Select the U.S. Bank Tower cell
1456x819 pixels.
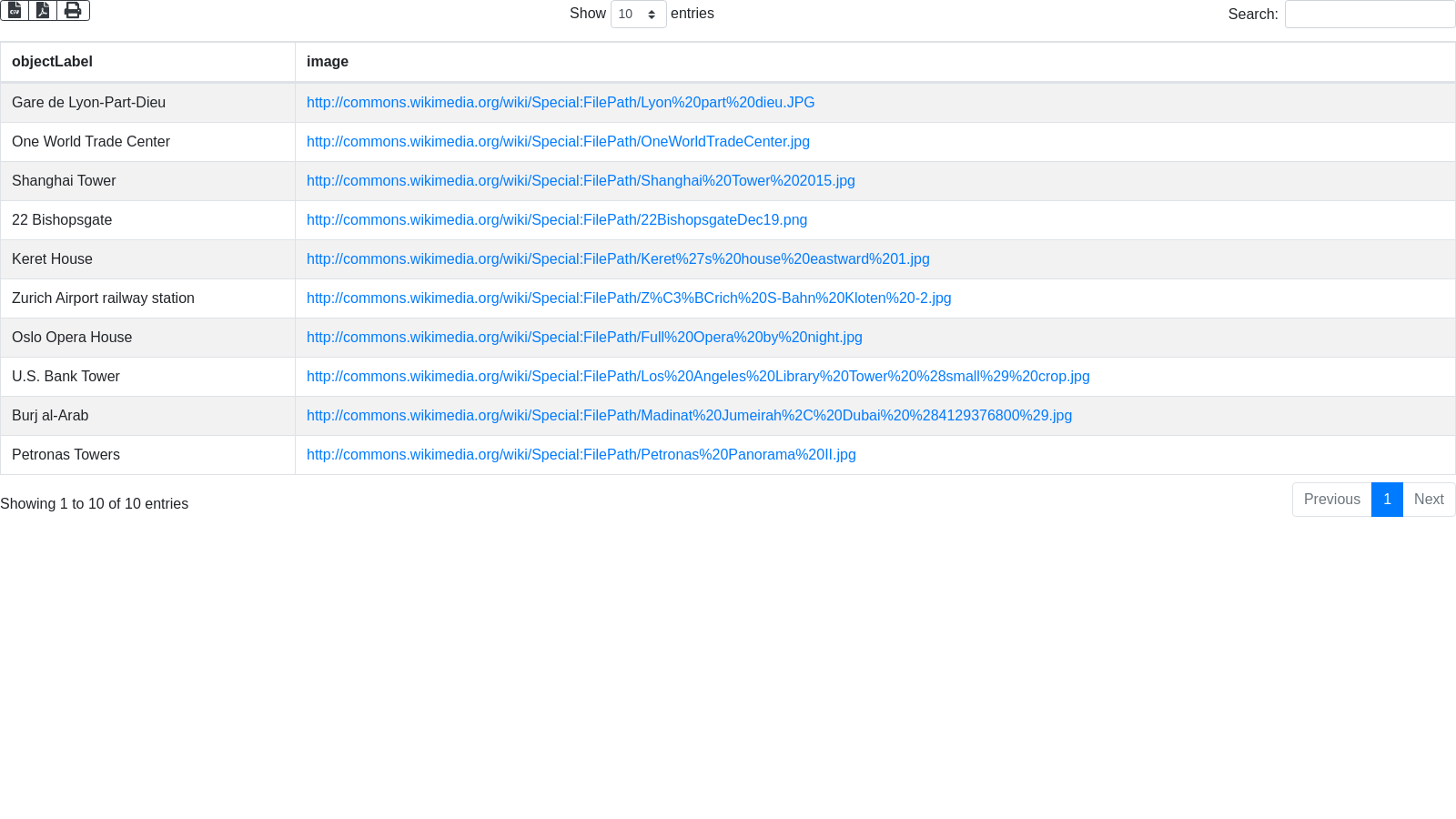pyautogui.click(x=147, y=377)
